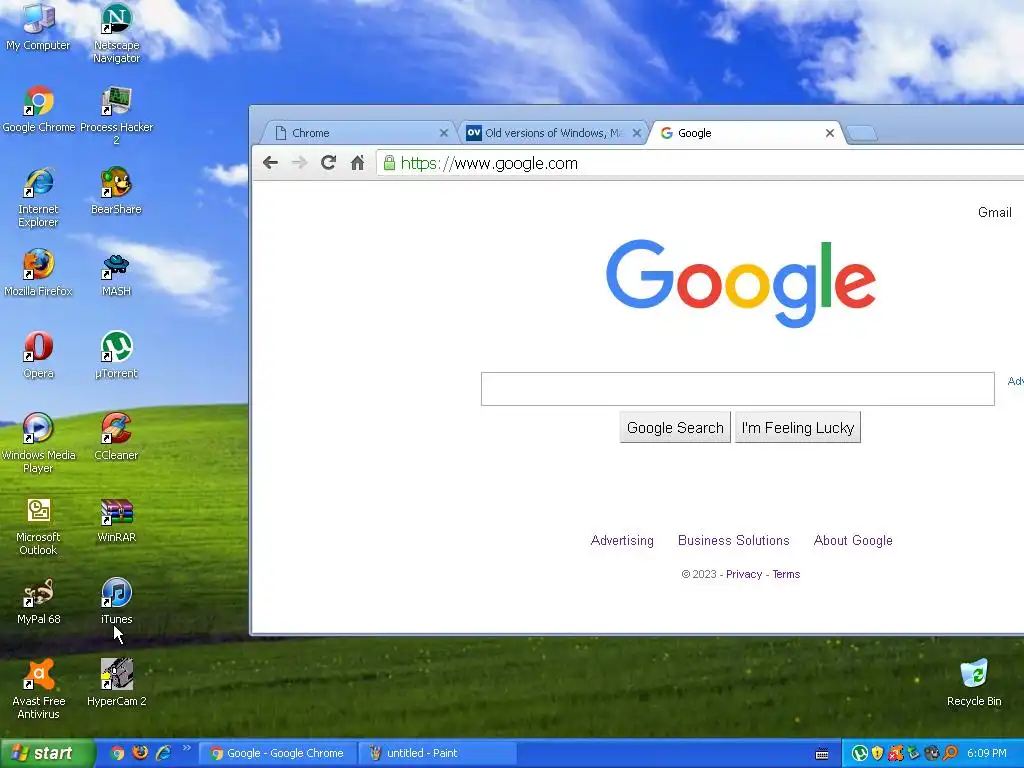Click the on-screen keyboard icon in taskbar

[822, 754]
